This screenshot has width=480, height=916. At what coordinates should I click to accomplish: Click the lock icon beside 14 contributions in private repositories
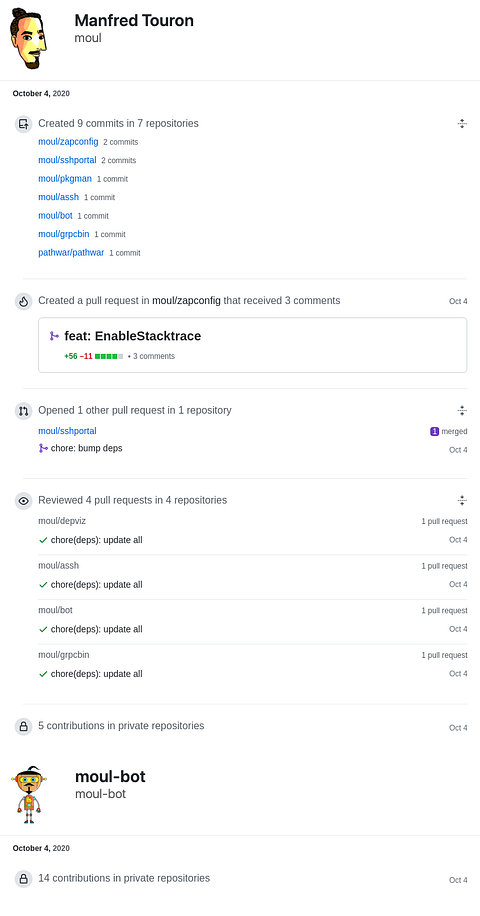coord(23,879)
